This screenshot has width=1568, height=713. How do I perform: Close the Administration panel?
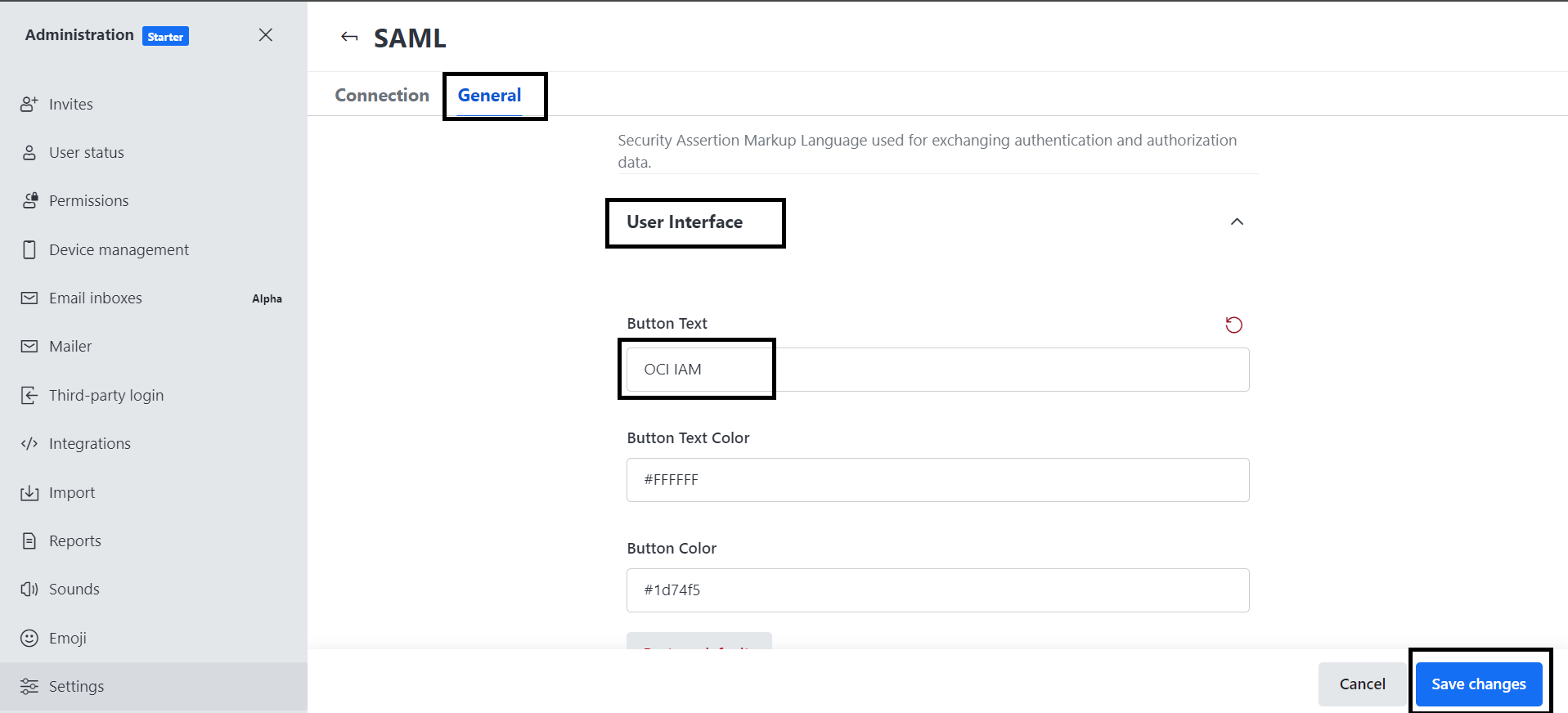[266, 35]
